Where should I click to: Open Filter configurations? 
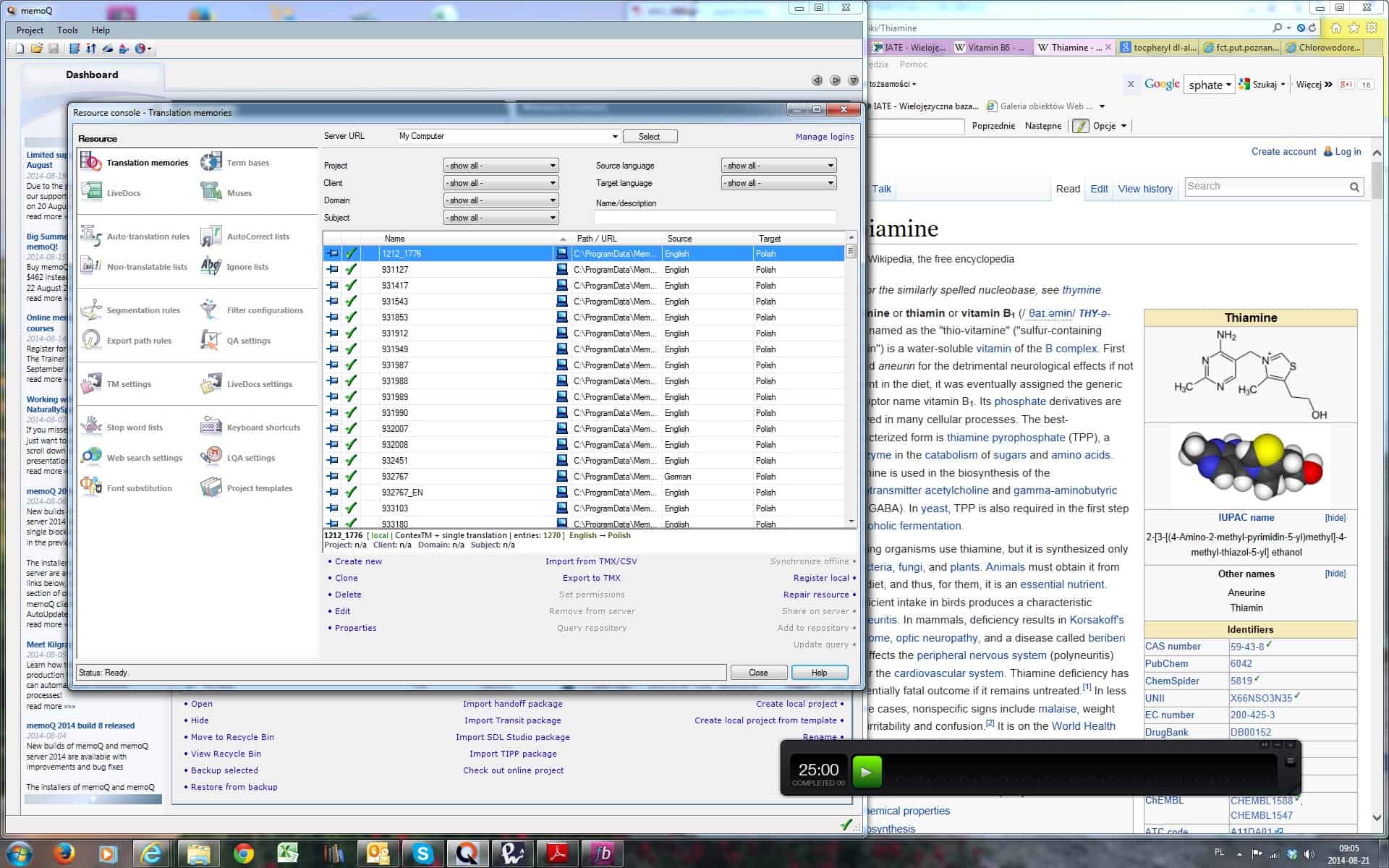[x=252, y=310]
